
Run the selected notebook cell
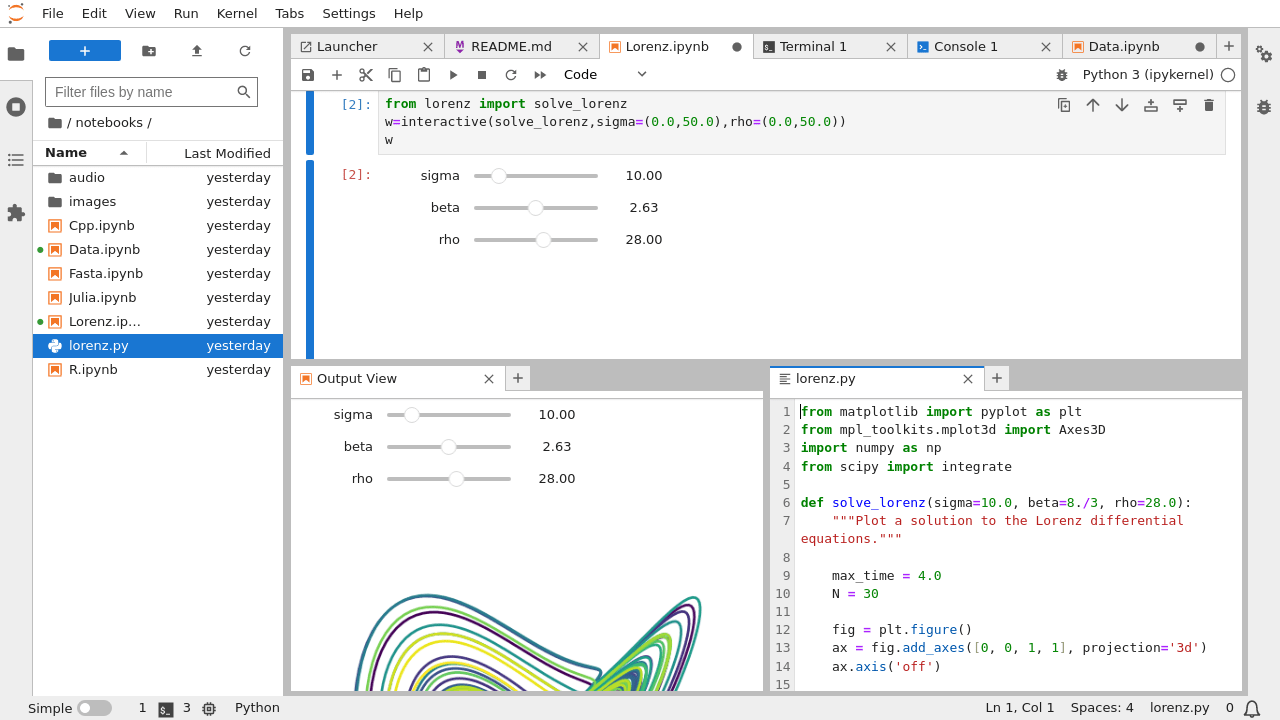point(453,74)
